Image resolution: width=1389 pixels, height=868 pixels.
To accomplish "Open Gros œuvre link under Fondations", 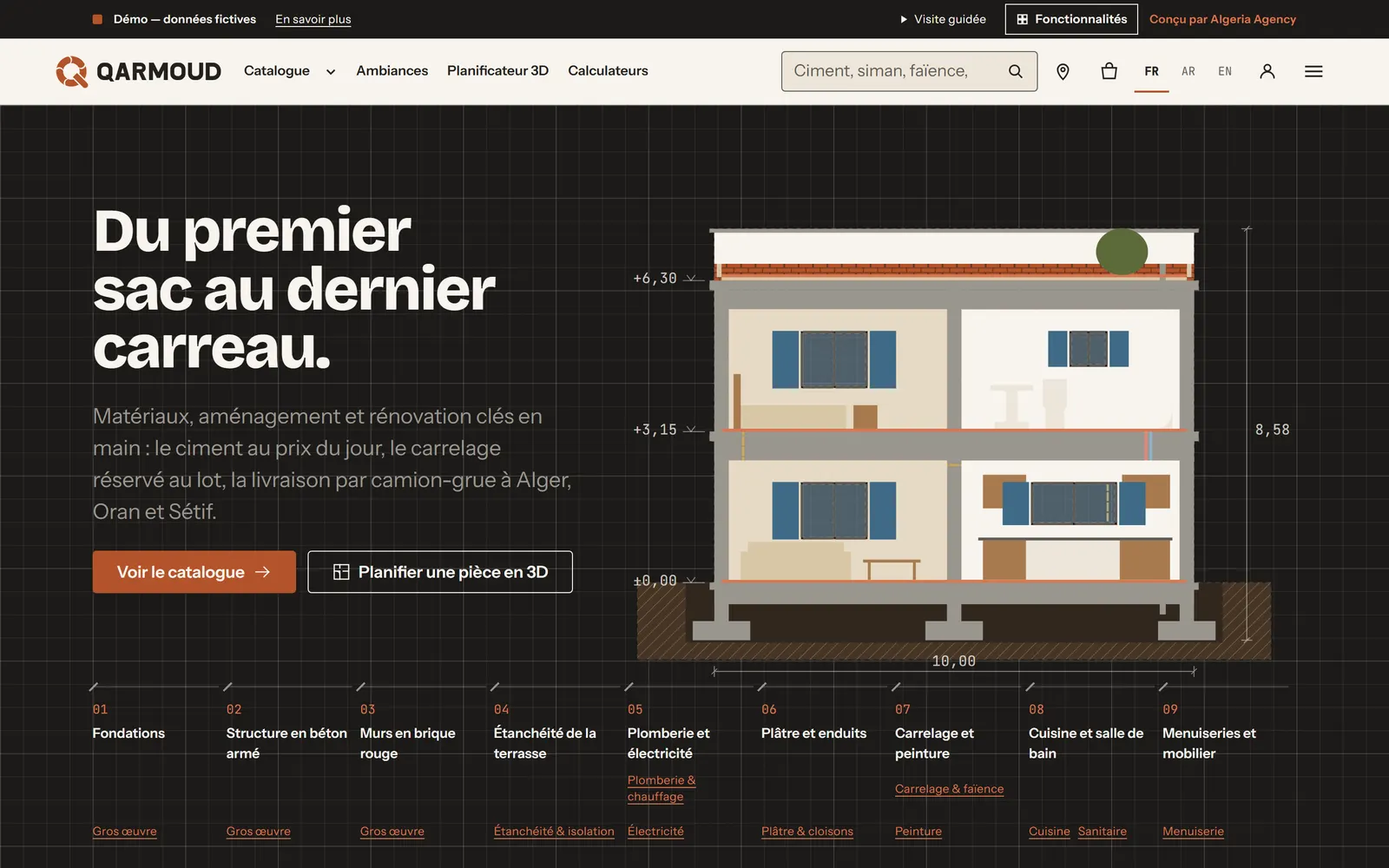I will click(x=125, y=832).
